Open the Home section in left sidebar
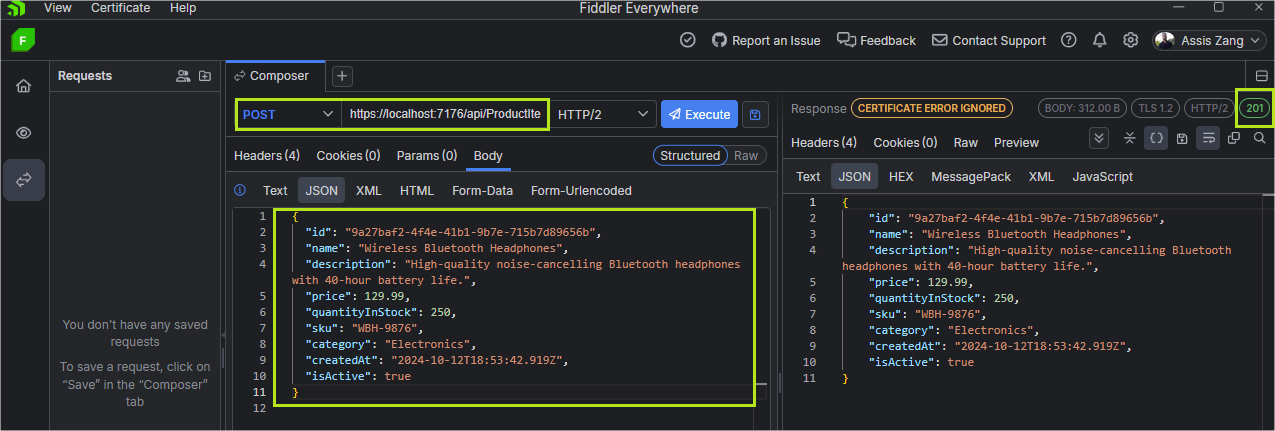Image resolution: width=1275 pixels, height=431 pixels. [x=23, y=86]
